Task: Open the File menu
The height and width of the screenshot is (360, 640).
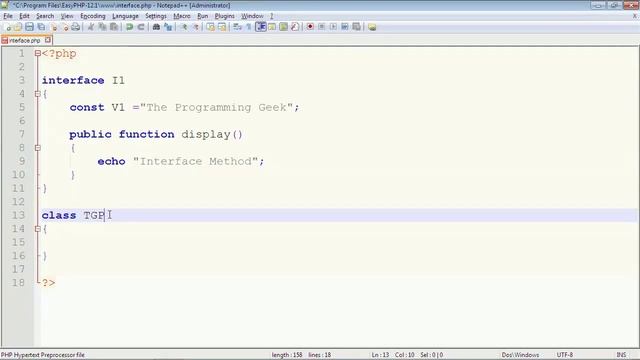Action: pyautogui.click(x=8, y=16)
